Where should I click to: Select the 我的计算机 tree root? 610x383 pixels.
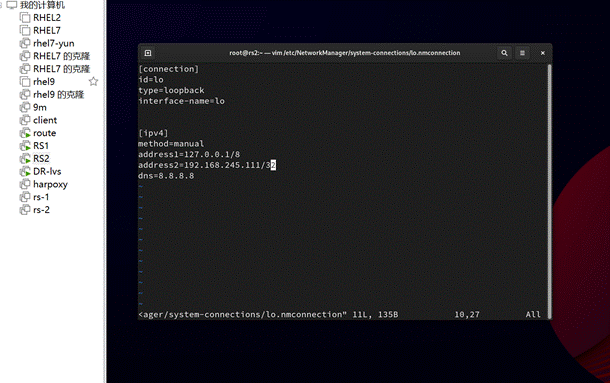[42, 5]
